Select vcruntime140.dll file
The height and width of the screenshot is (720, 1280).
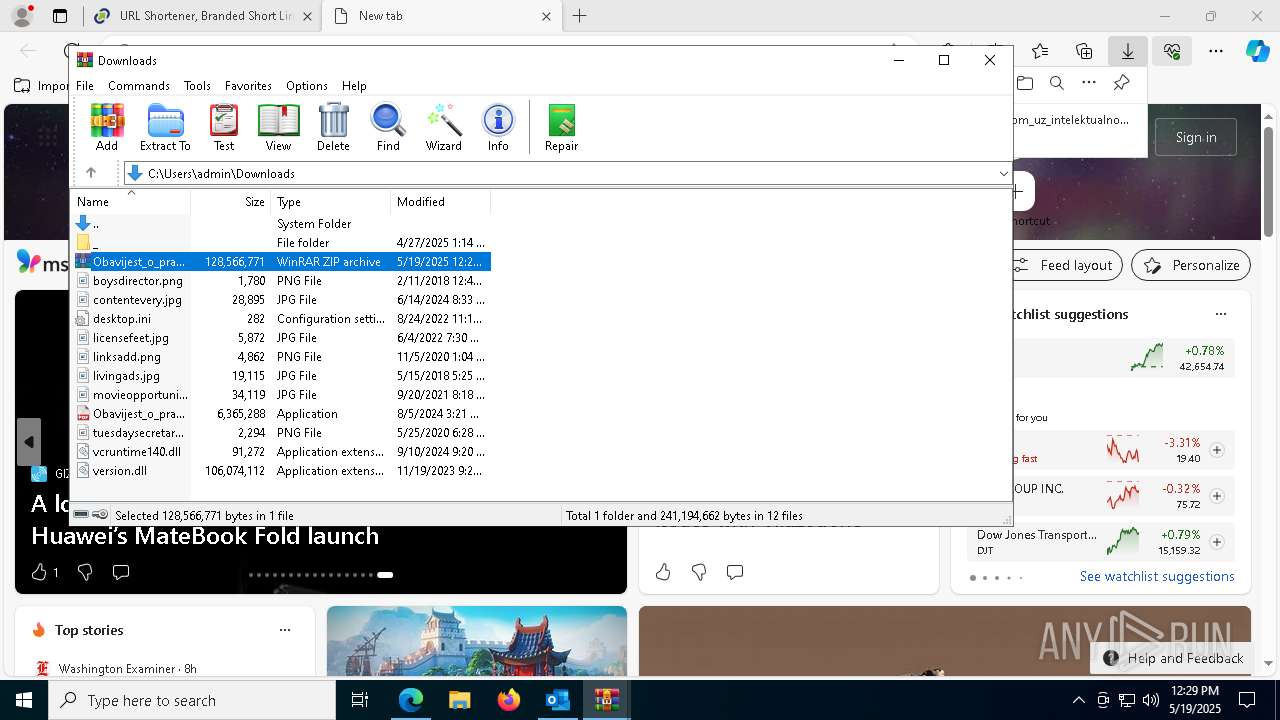pyautogui.click(x=282, y=452)
